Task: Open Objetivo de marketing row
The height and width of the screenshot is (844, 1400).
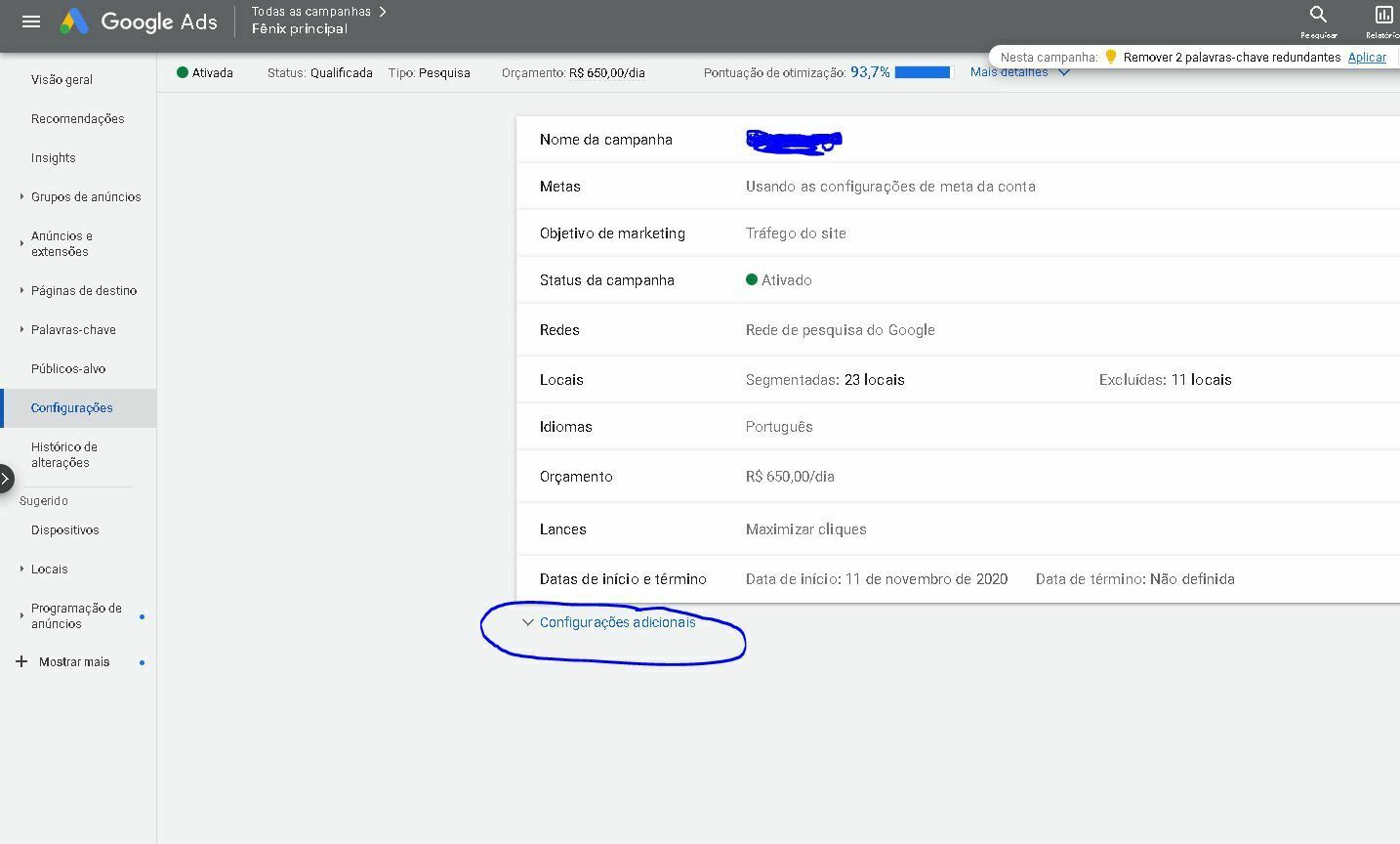Action: click(958, 233)
